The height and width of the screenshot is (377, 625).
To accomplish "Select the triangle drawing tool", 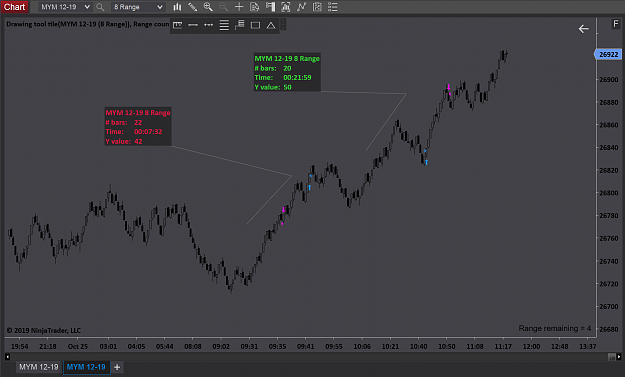I will [271, 25].
